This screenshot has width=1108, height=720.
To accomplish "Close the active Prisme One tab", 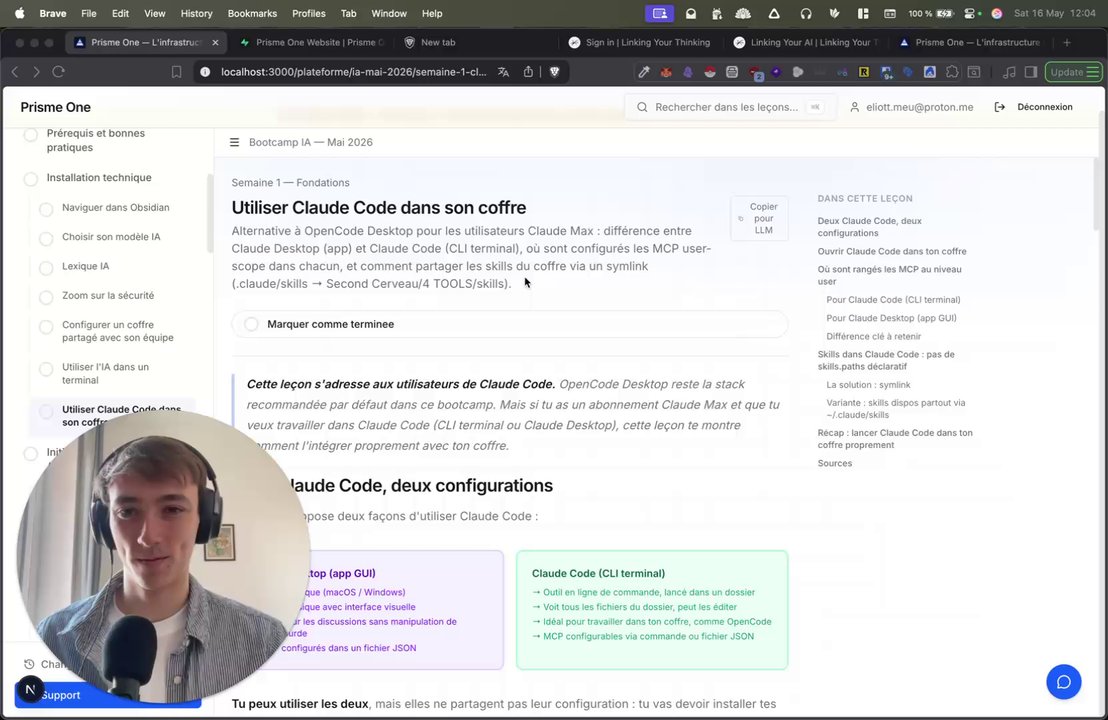I will [x=216, y=42].
